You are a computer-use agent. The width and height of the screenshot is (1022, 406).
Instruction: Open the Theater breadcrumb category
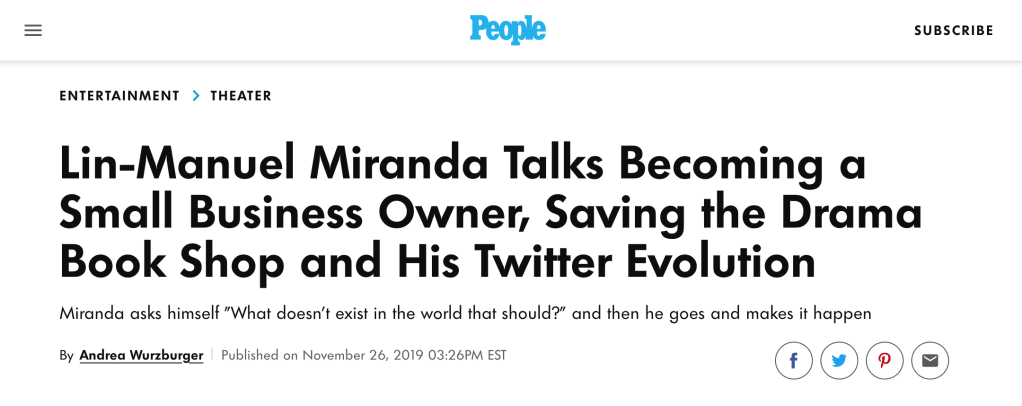241,96
